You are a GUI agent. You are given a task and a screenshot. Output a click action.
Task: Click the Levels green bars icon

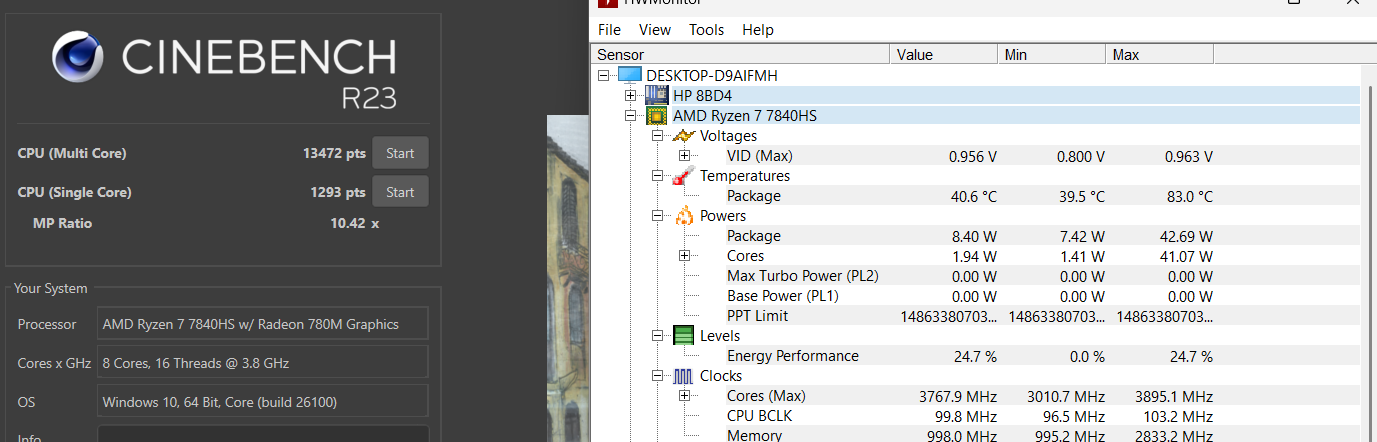pos(684,336)
